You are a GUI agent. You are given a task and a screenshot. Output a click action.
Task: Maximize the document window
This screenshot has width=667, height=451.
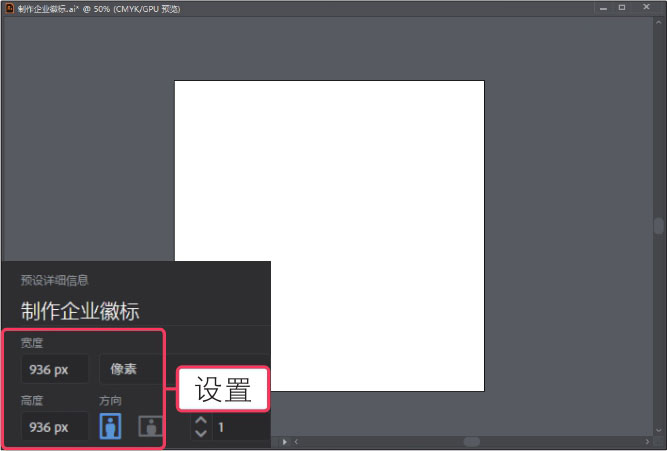coord(622,8)
